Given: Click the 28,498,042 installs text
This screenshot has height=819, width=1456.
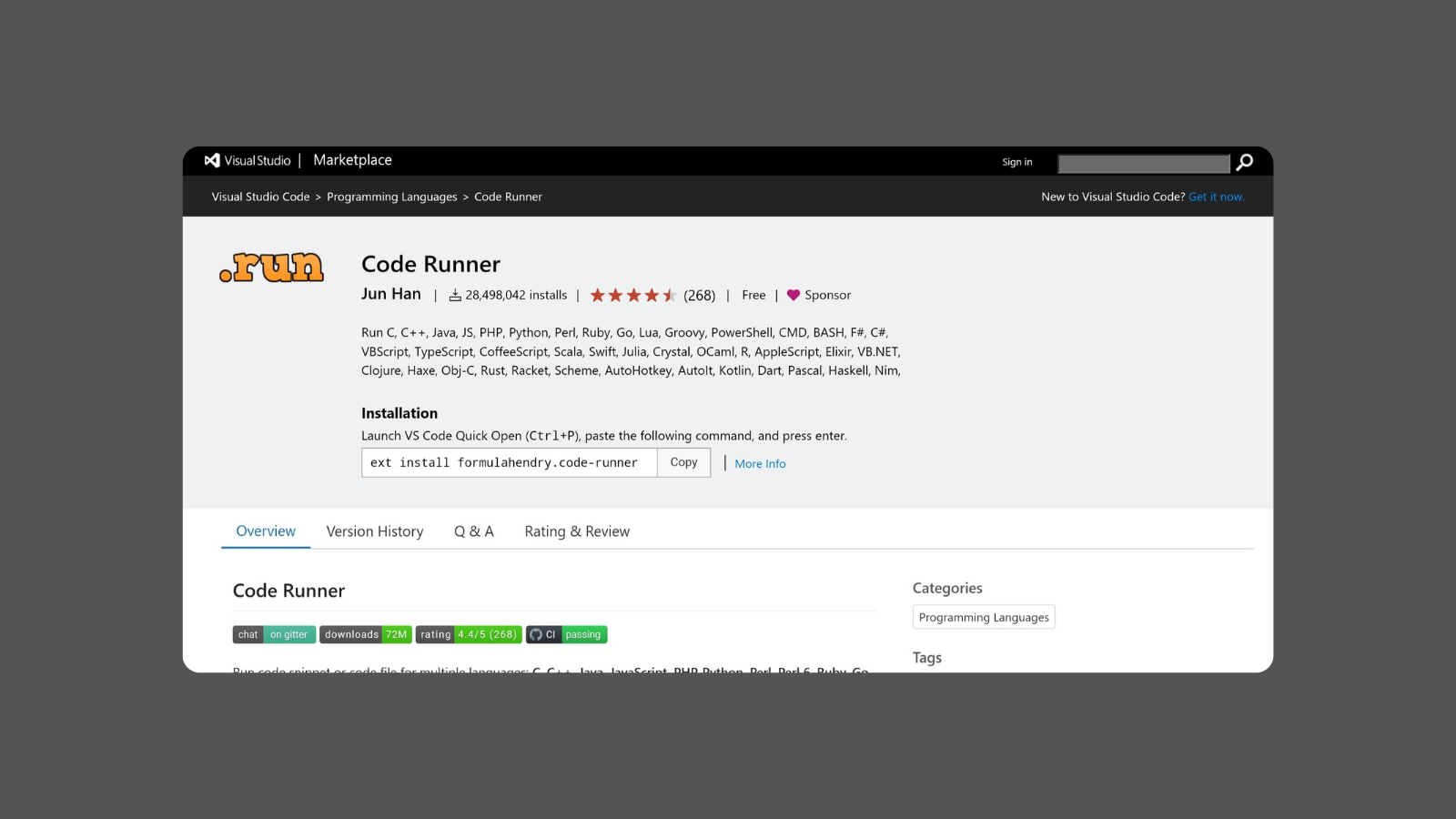Looking at the screenshot, I should 516,295.
